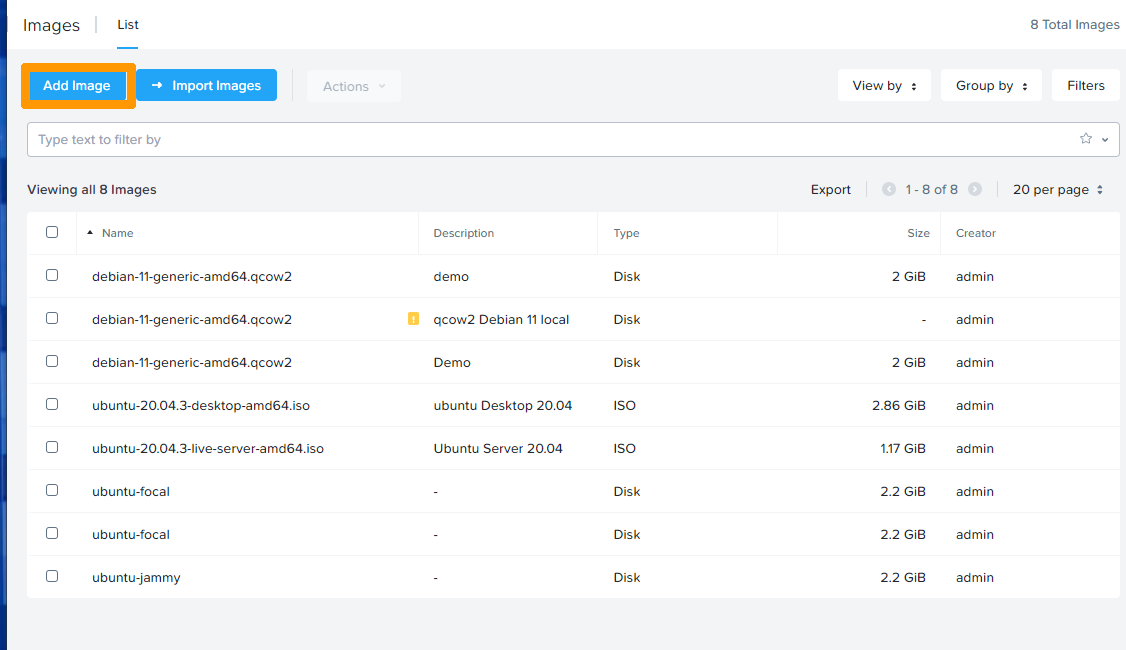1126x650 pixels.
Task: Click the warning icon beside the second debian image
Action: click(413, 318)
